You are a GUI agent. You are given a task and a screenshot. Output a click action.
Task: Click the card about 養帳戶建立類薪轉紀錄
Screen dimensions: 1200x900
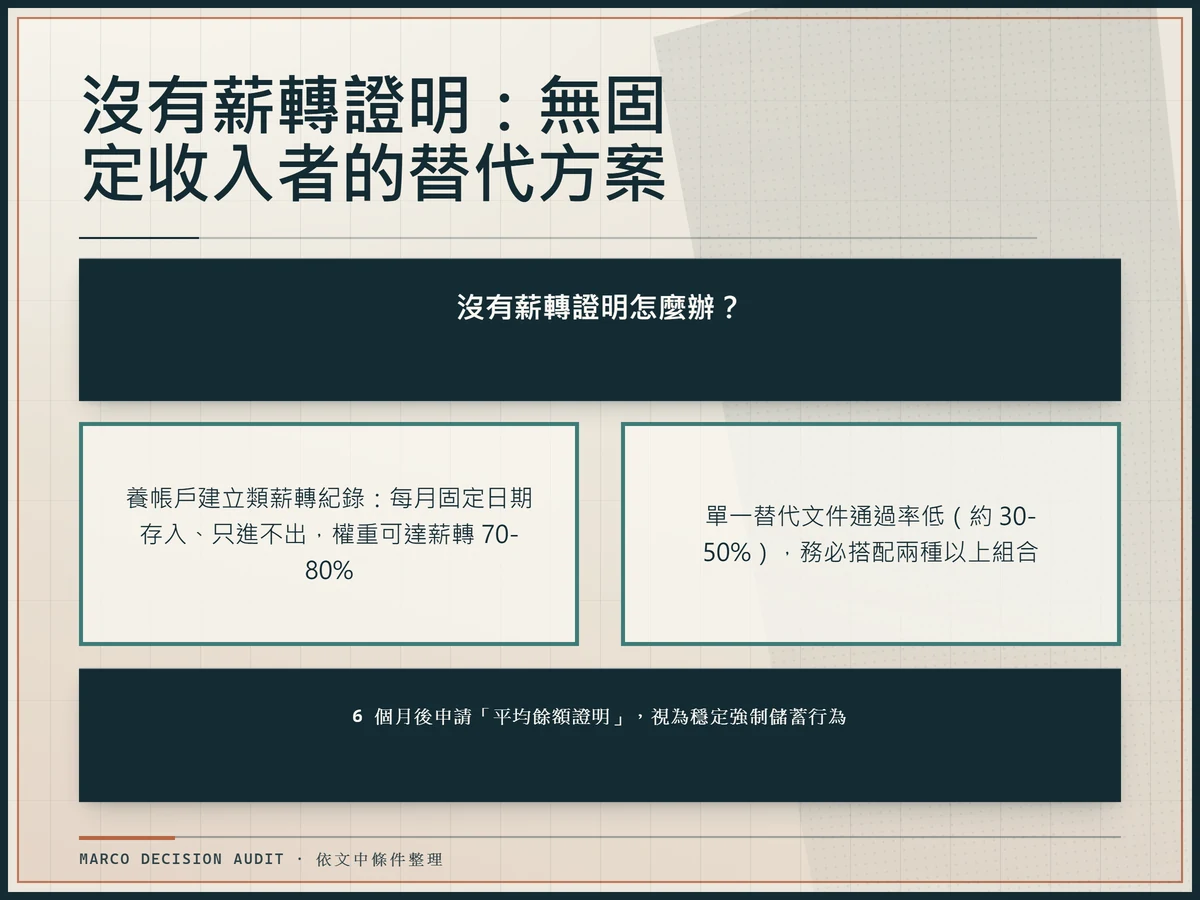[329, 534]
